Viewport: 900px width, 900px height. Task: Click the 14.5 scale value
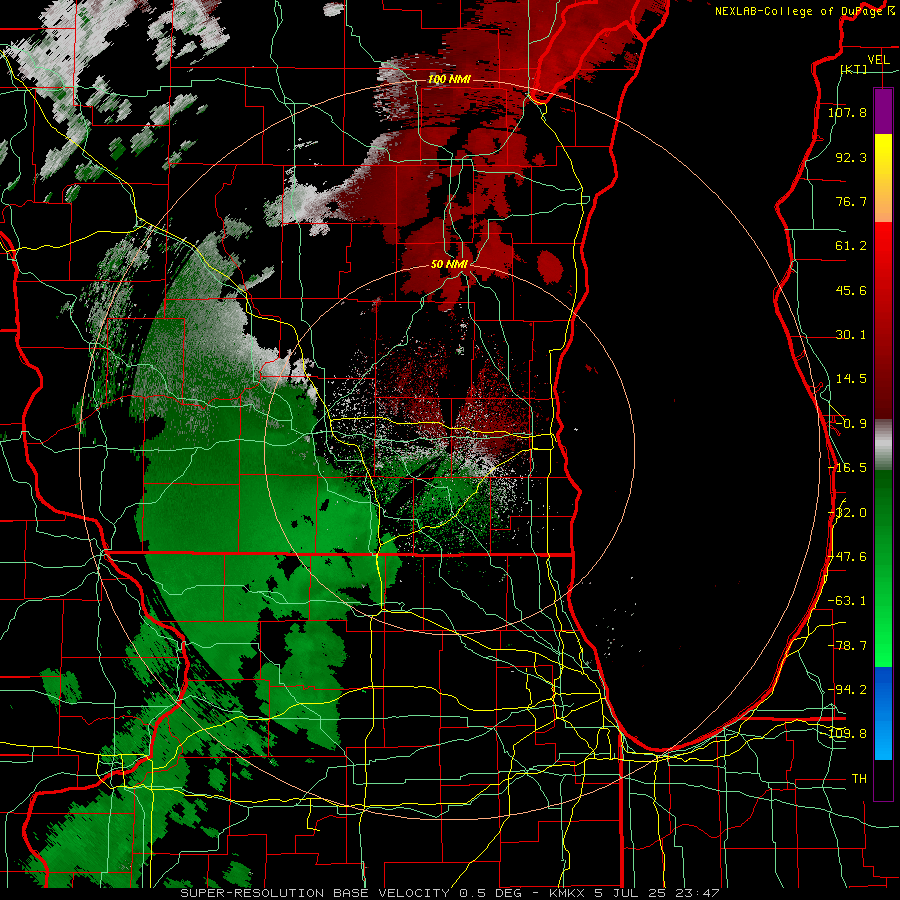tap(851, 379)
